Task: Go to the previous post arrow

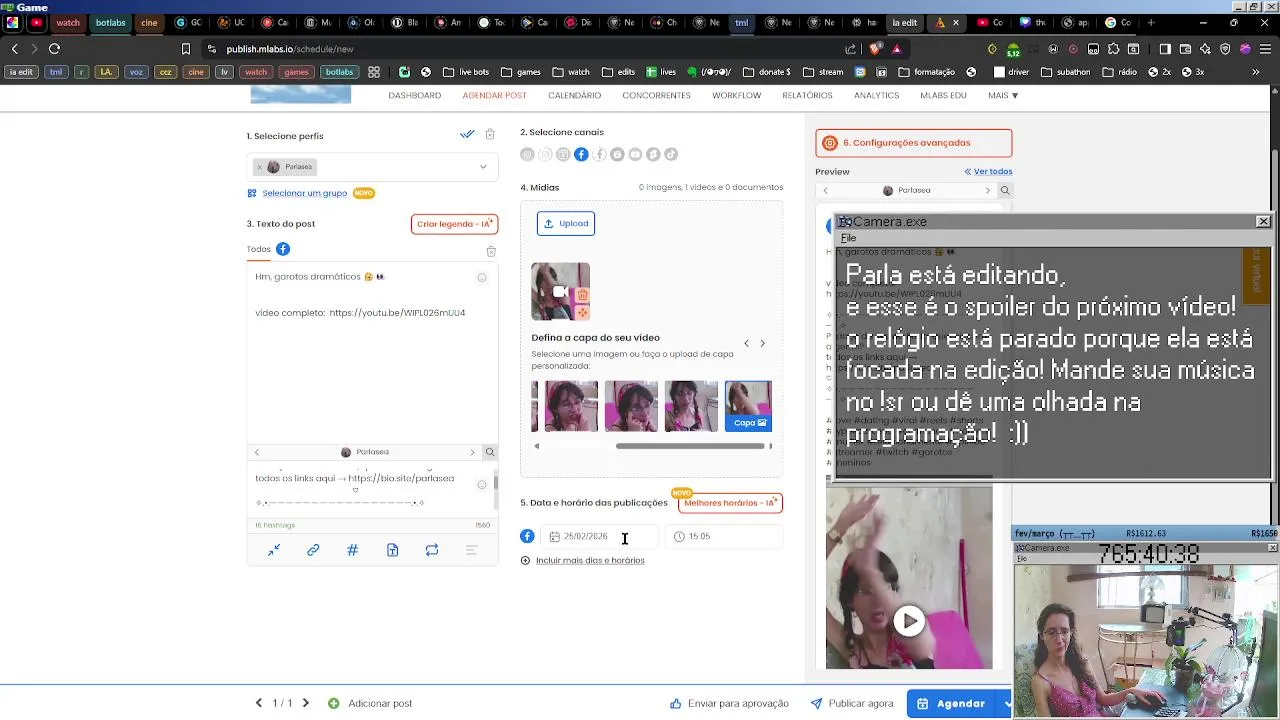Action: (259, 703)
